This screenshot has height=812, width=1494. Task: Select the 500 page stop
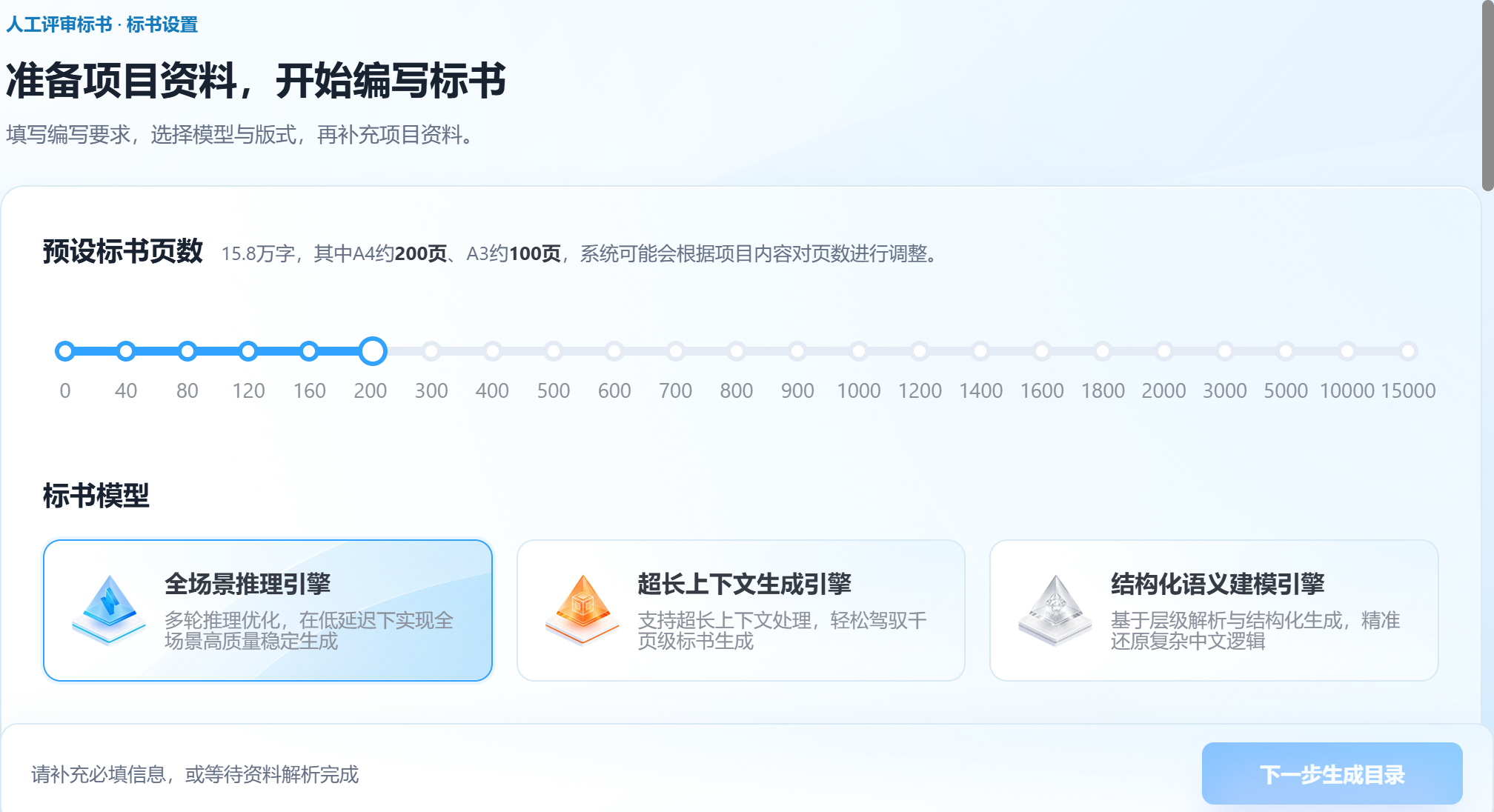(554, 351)
